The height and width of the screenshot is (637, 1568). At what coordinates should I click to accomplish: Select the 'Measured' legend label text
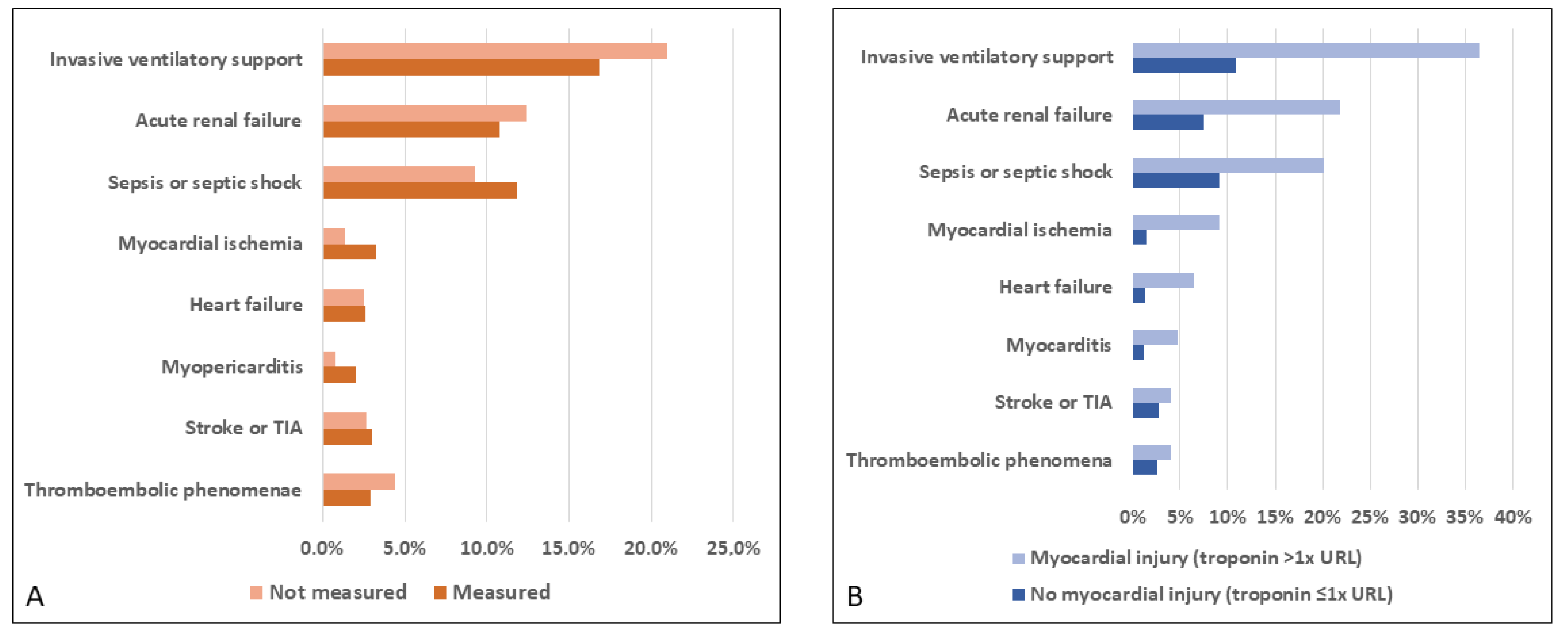(x=501, y=592)
